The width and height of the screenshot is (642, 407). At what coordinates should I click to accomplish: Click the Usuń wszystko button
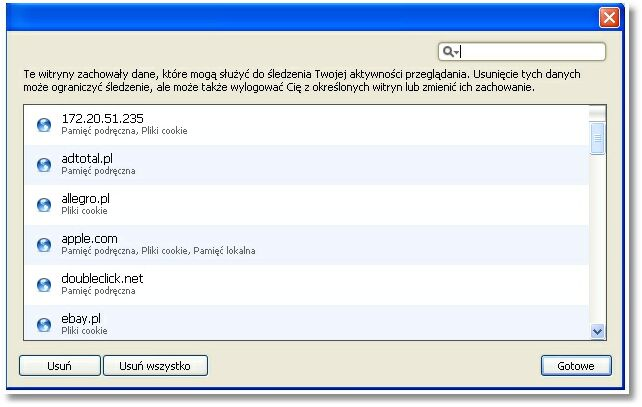click(155, 366)
